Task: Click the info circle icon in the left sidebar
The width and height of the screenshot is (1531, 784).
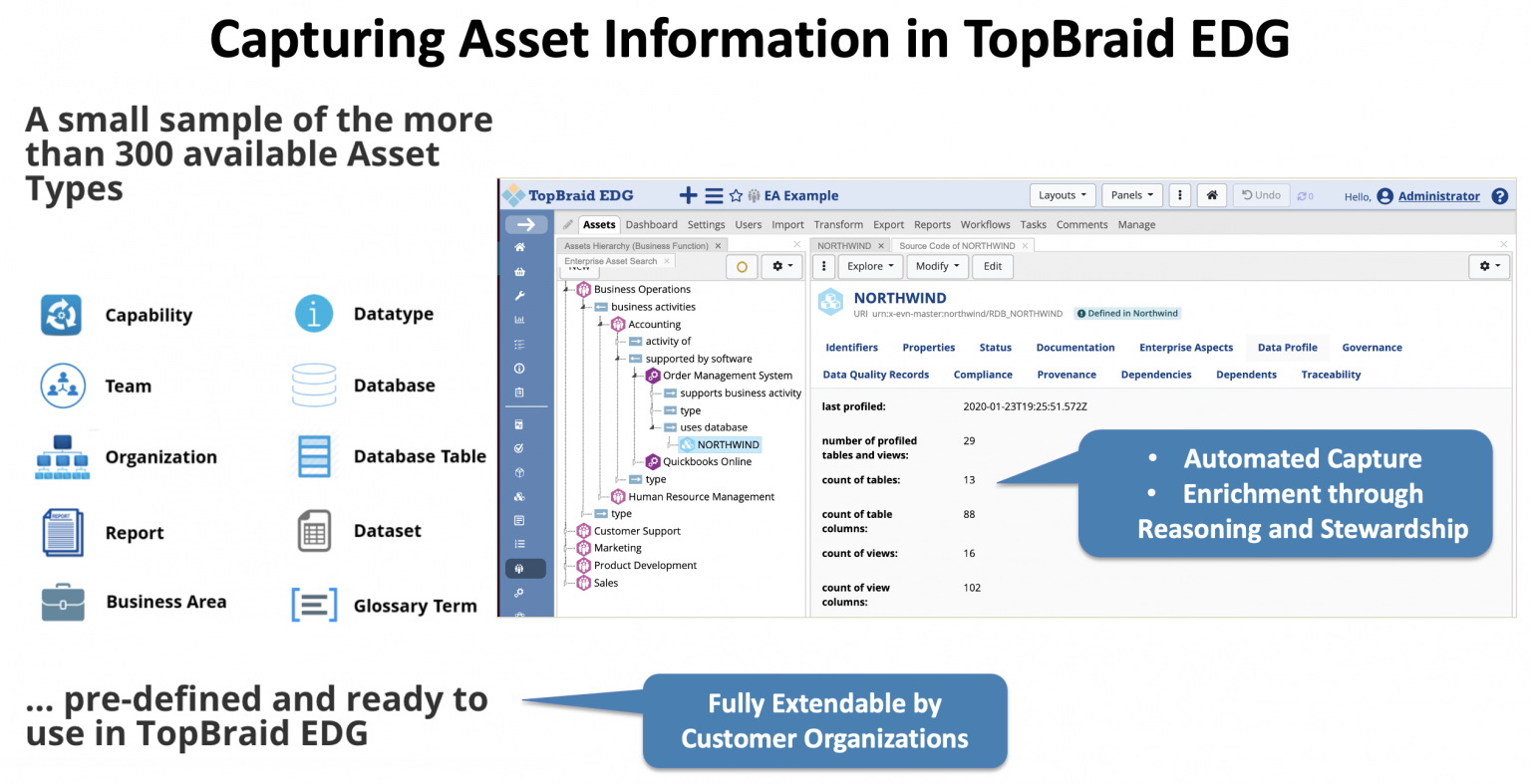Action: pyautogui.click(x=519, y=369)
